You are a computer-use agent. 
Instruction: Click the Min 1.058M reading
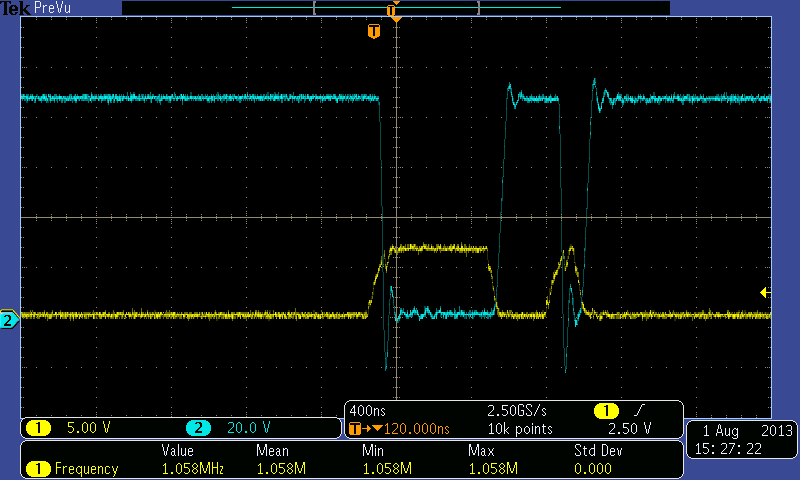(x=387, y=468)
